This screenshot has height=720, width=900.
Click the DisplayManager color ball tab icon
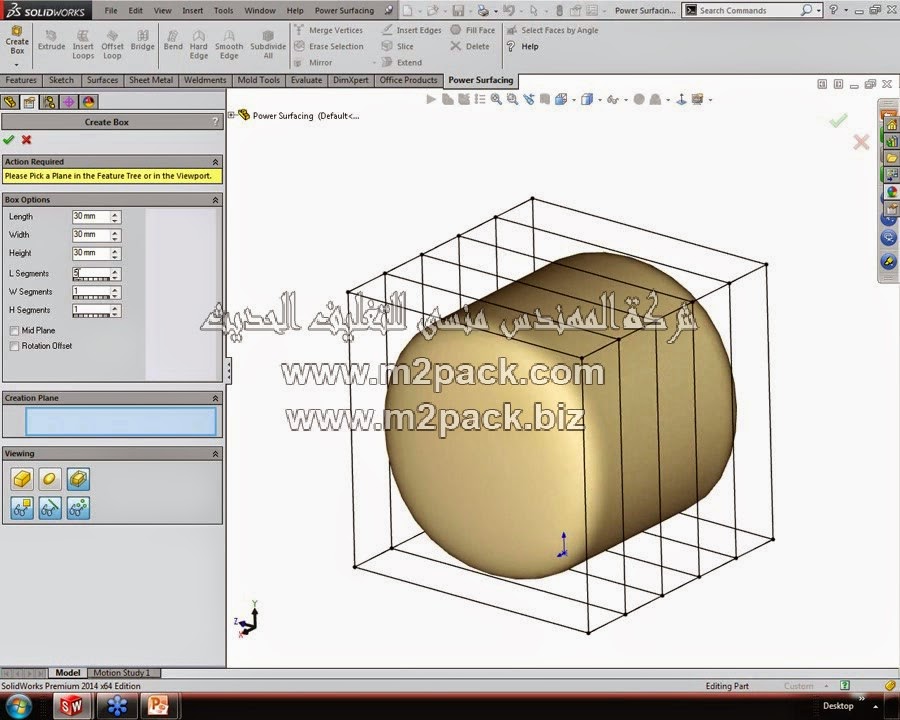pos(88,102)
